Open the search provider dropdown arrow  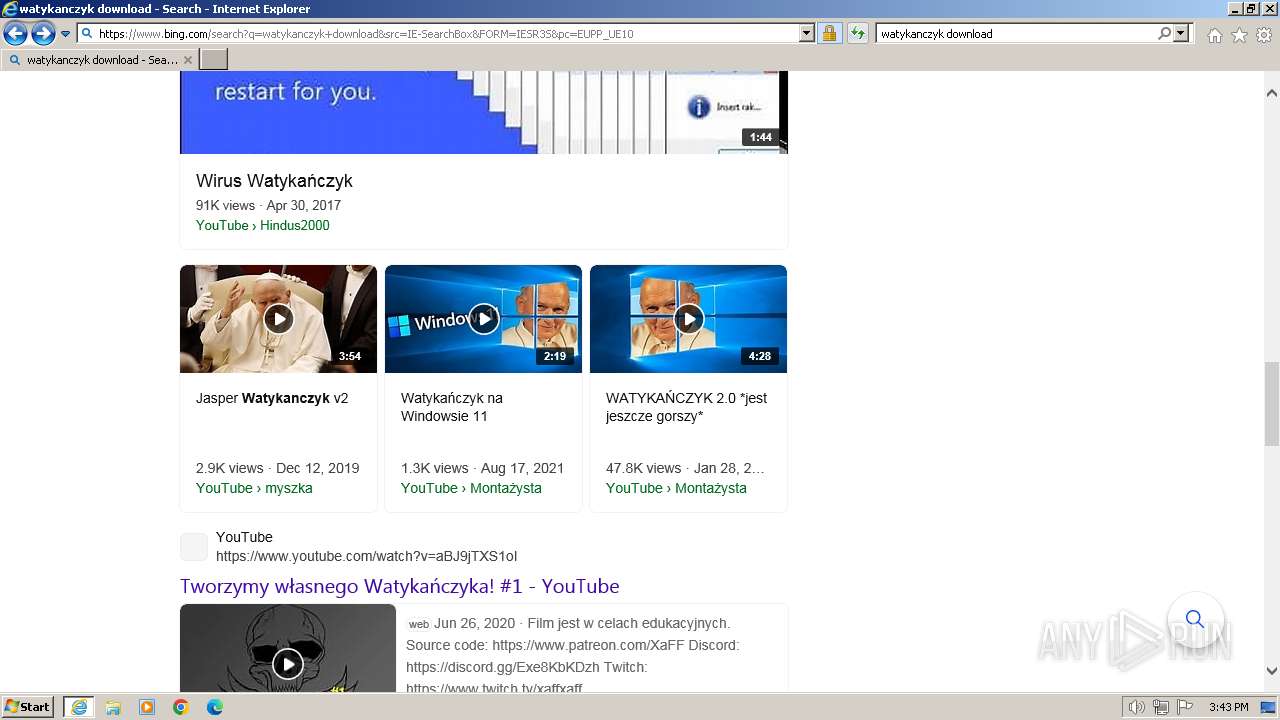click(1181, 33)
